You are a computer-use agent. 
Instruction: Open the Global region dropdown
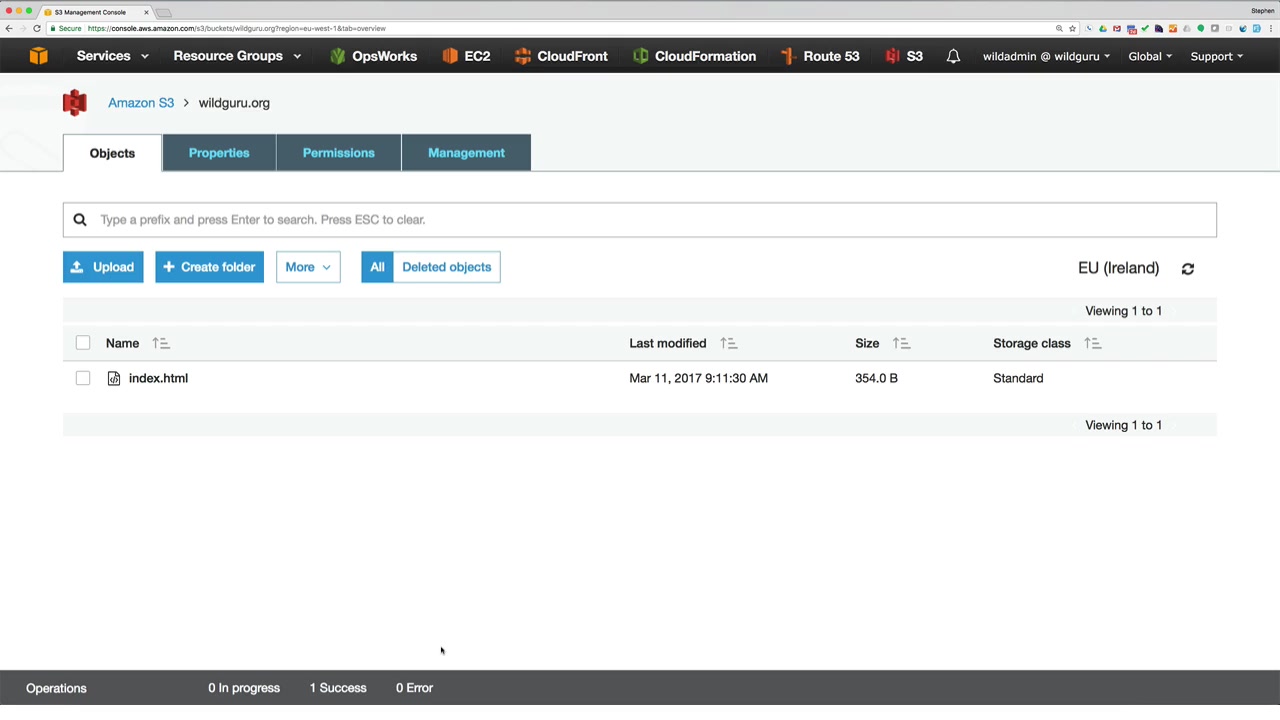point(1150,56)
